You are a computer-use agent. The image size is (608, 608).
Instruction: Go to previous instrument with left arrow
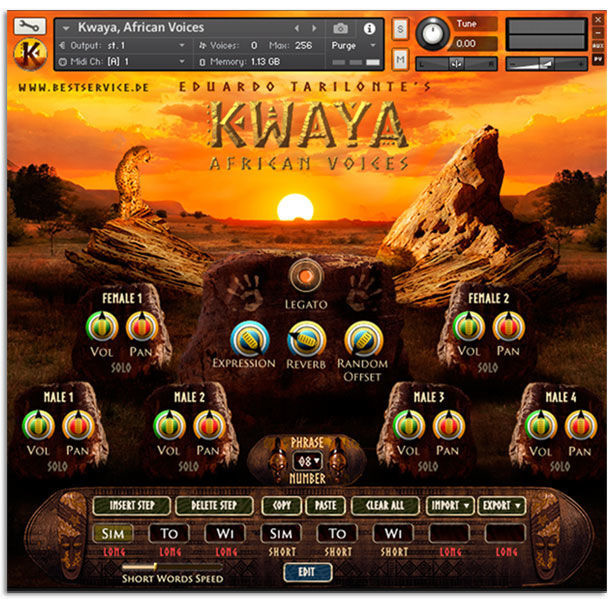[x=297, y=28]
